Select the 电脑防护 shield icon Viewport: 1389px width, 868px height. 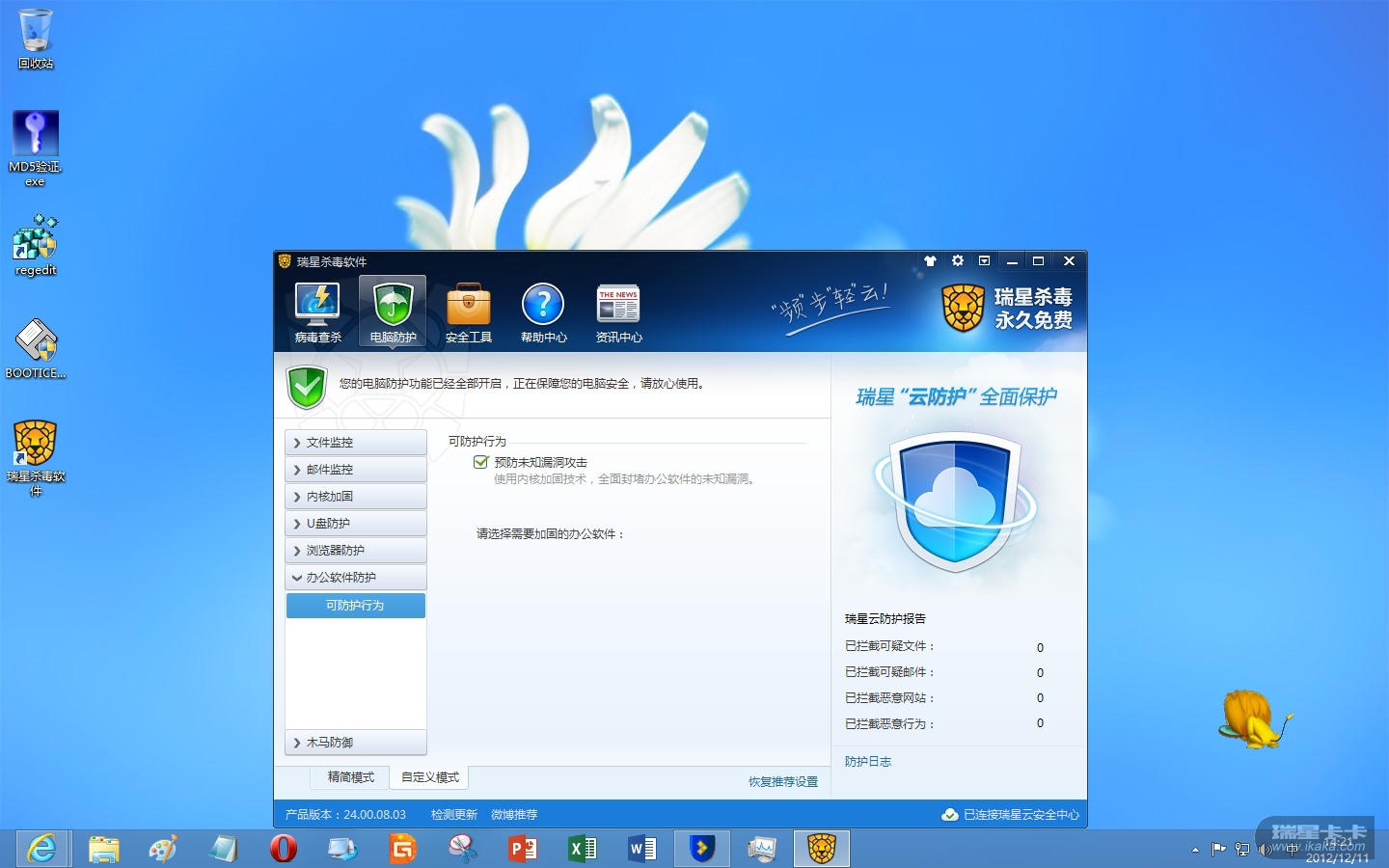click(x=393, y=312)
